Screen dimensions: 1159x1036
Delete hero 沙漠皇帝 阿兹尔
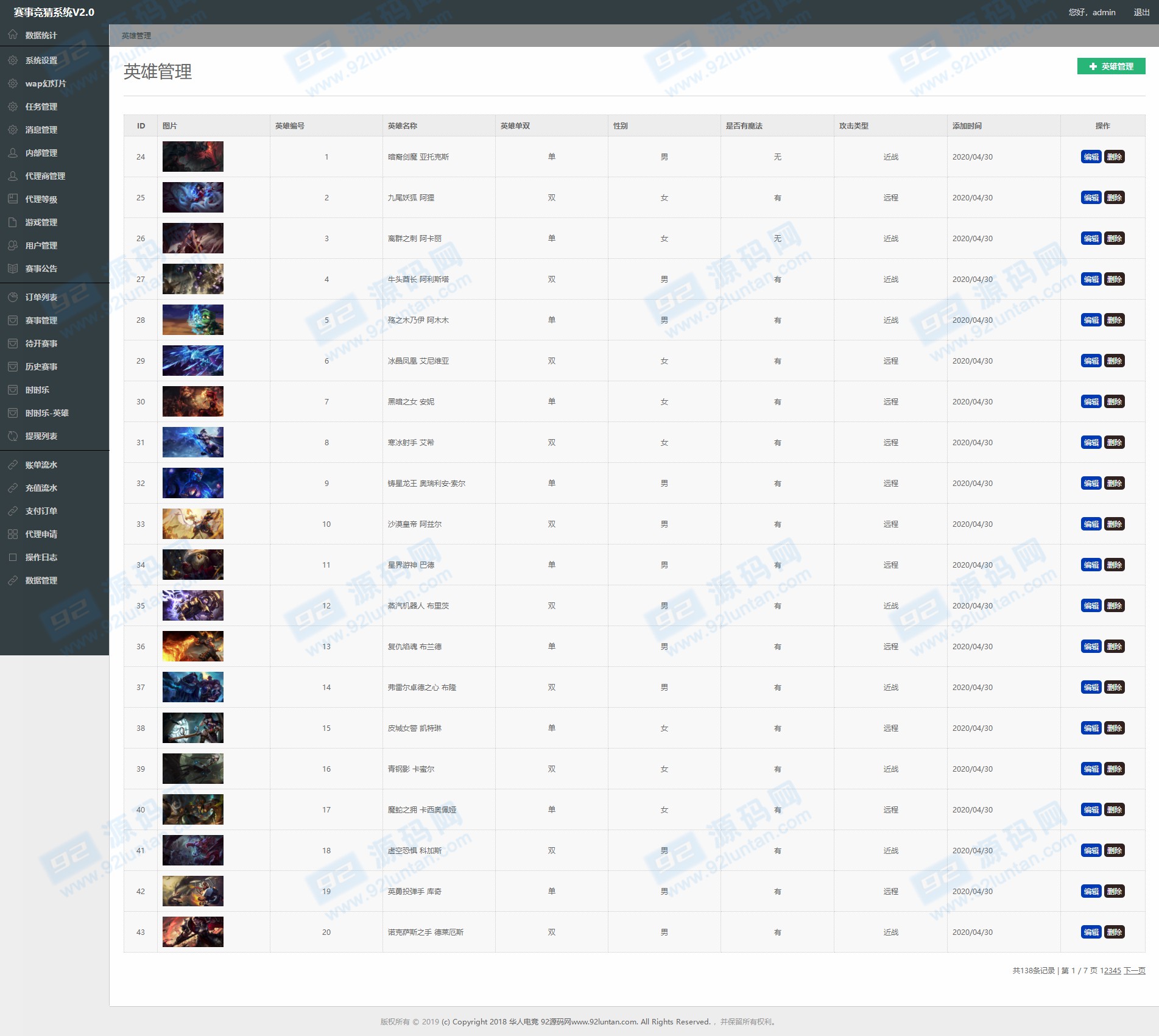(1115, 524)
